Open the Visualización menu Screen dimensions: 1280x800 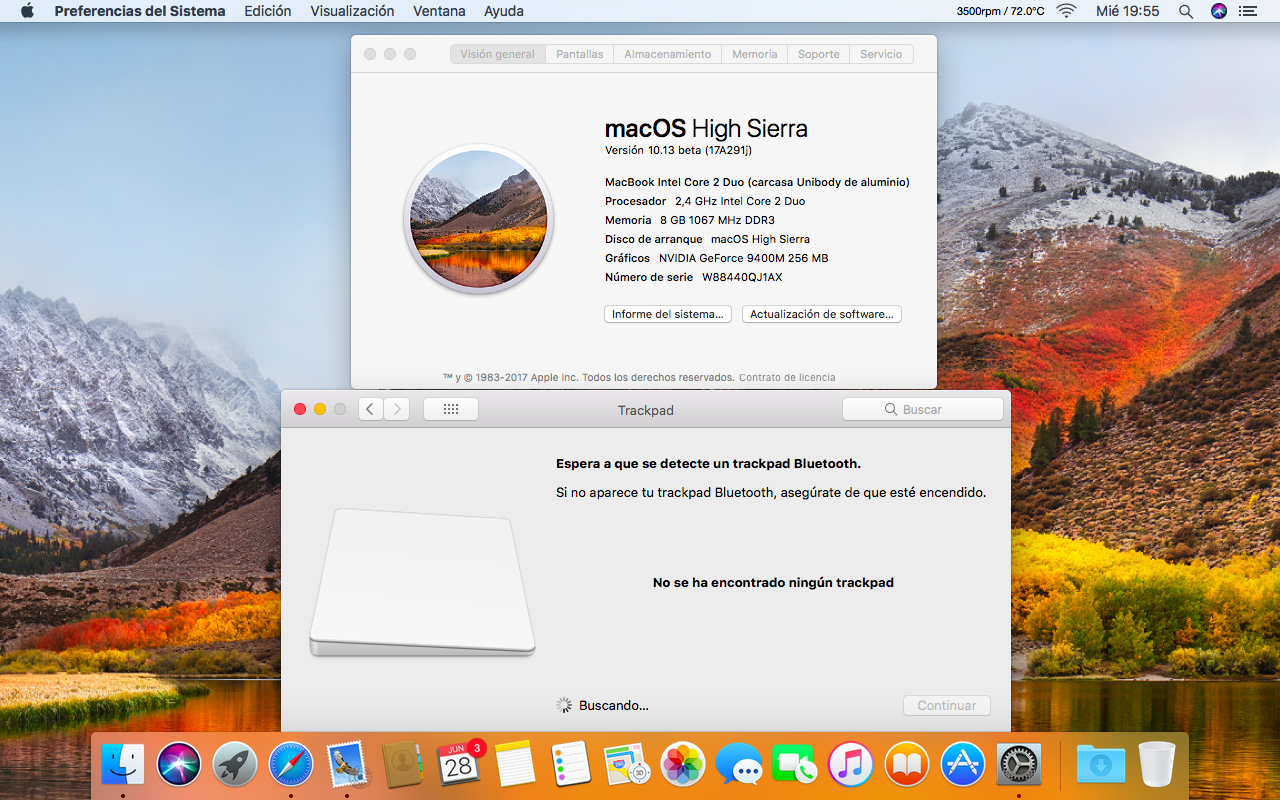tap(352, 11)
